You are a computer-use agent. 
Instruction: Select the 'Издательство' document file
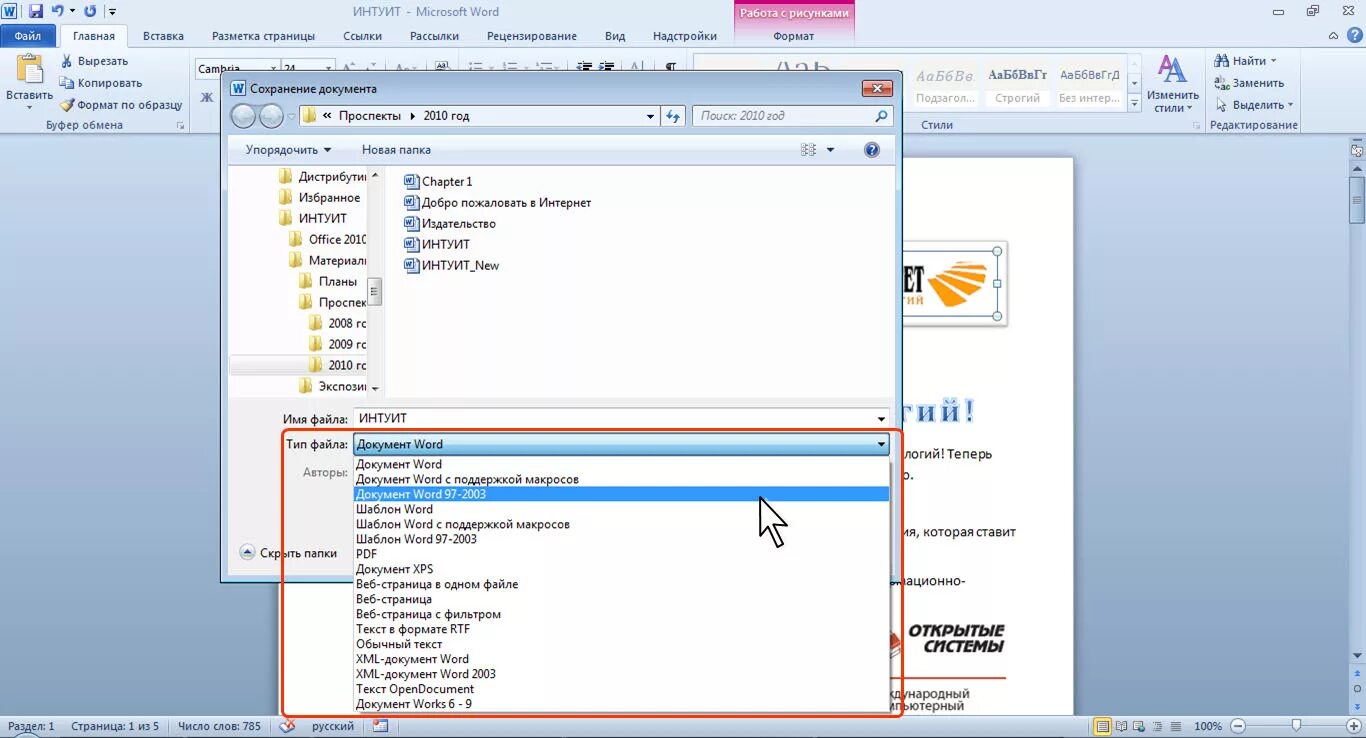449,223
